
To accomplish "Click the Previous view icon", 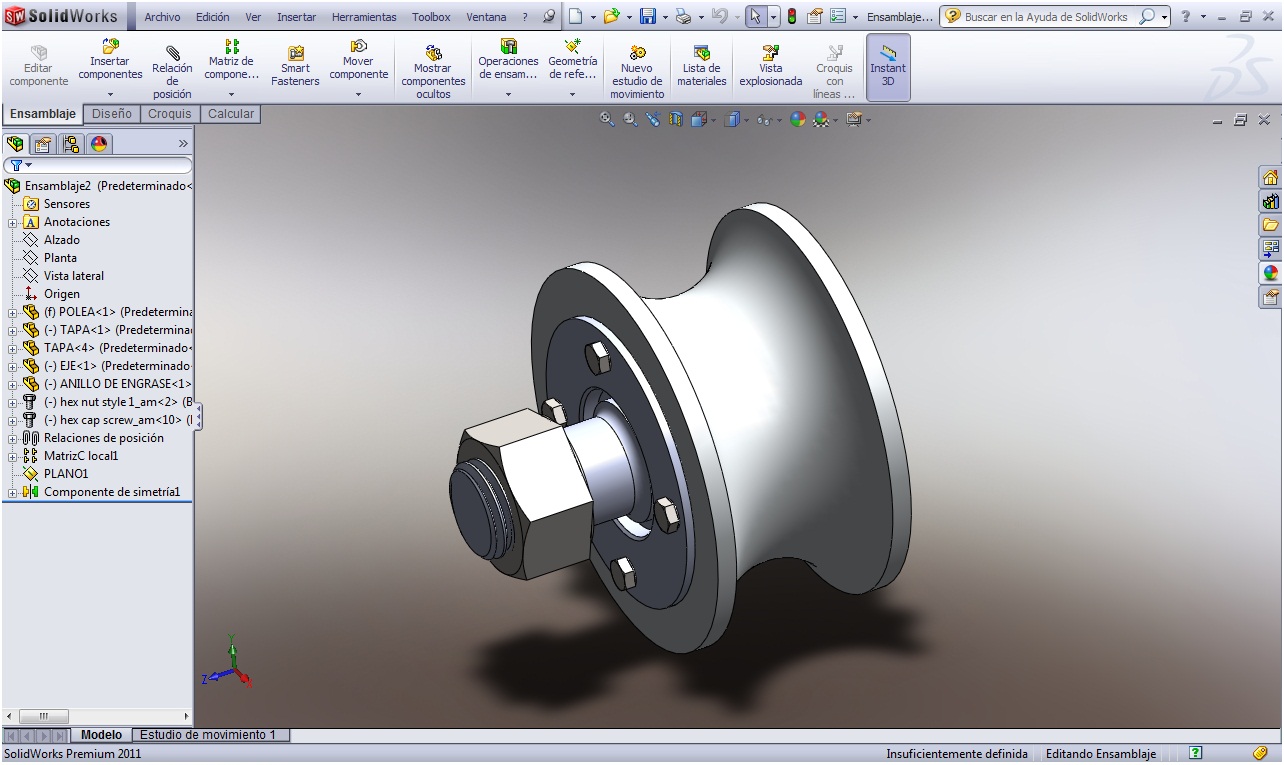I will click(x=653, y=119).
